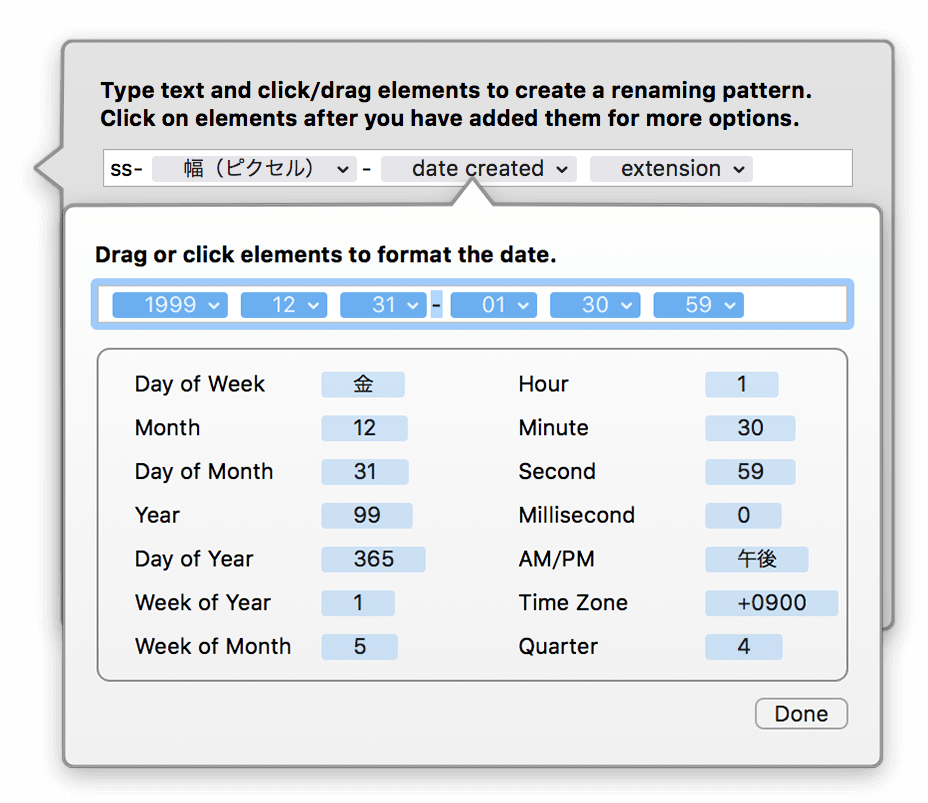Image resolution: width=928 pixels, height=803 pixels.
Task: Expand the extension token chevron
Action: pos(739,169)
